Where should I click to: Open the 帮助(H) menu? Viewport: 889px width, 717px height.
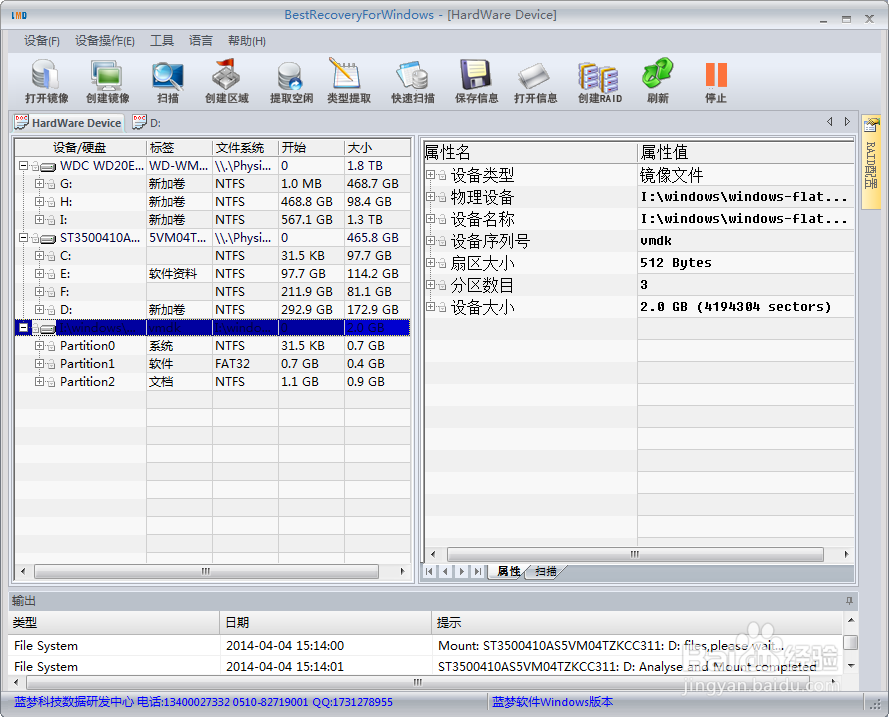247,41
